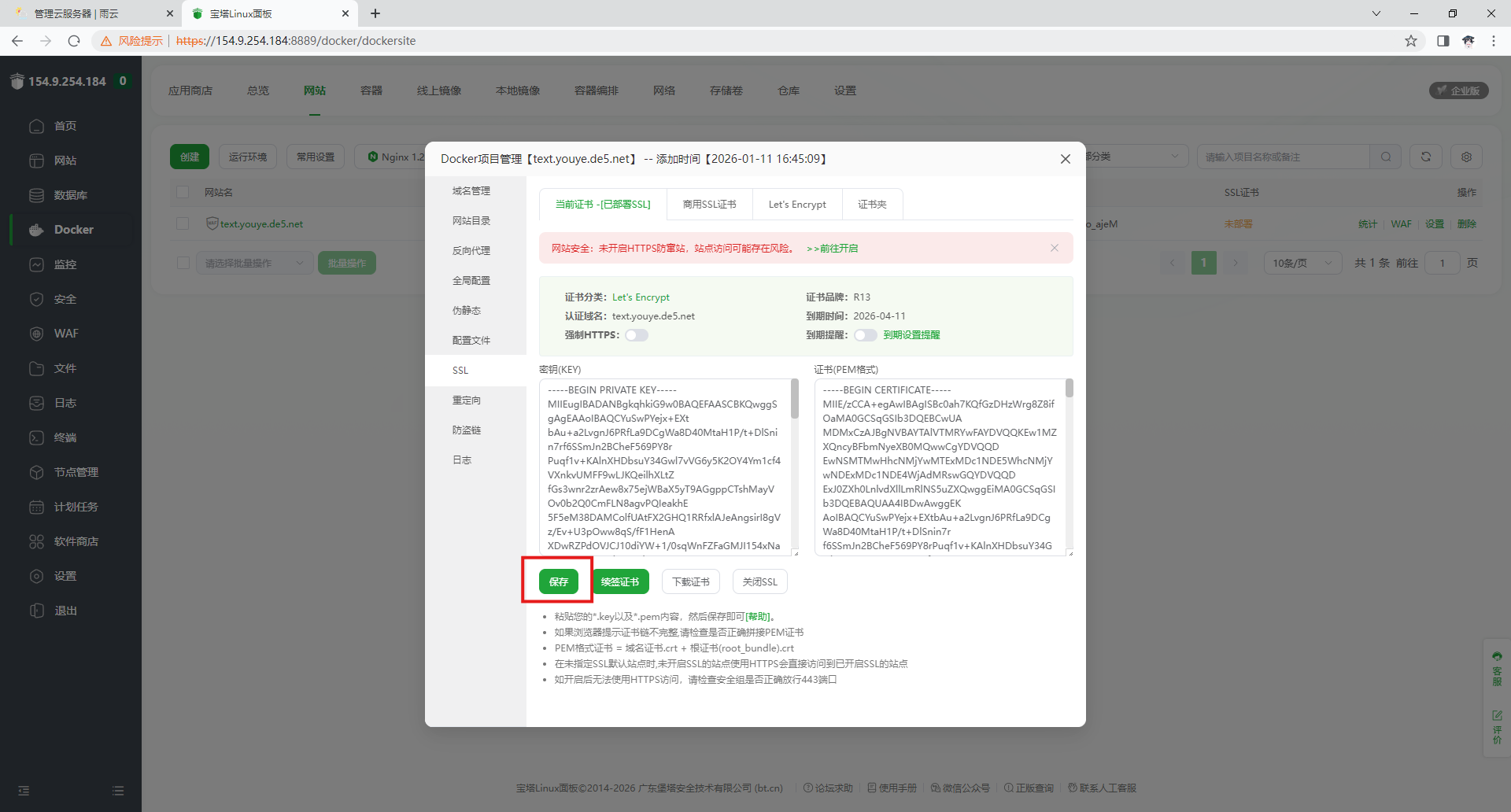Click the search magnifier icon
Viewport: 1511px width, 812px height.
[x=1386, y=157]
